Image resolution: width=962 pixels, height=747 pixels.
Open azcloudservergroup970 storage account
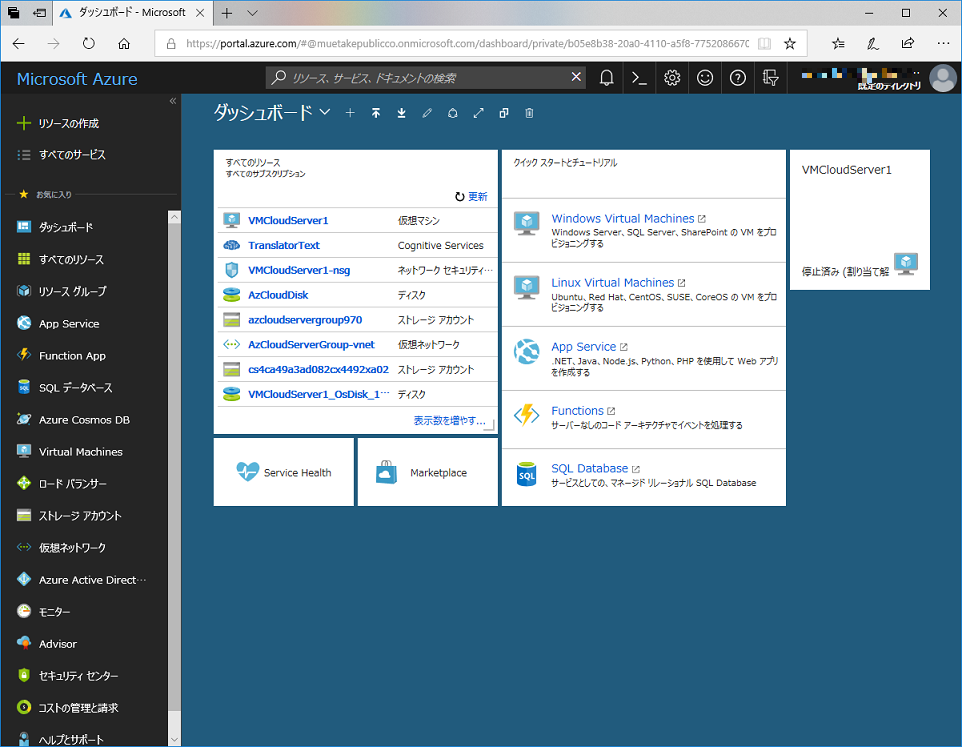click(x=305, y=320)
